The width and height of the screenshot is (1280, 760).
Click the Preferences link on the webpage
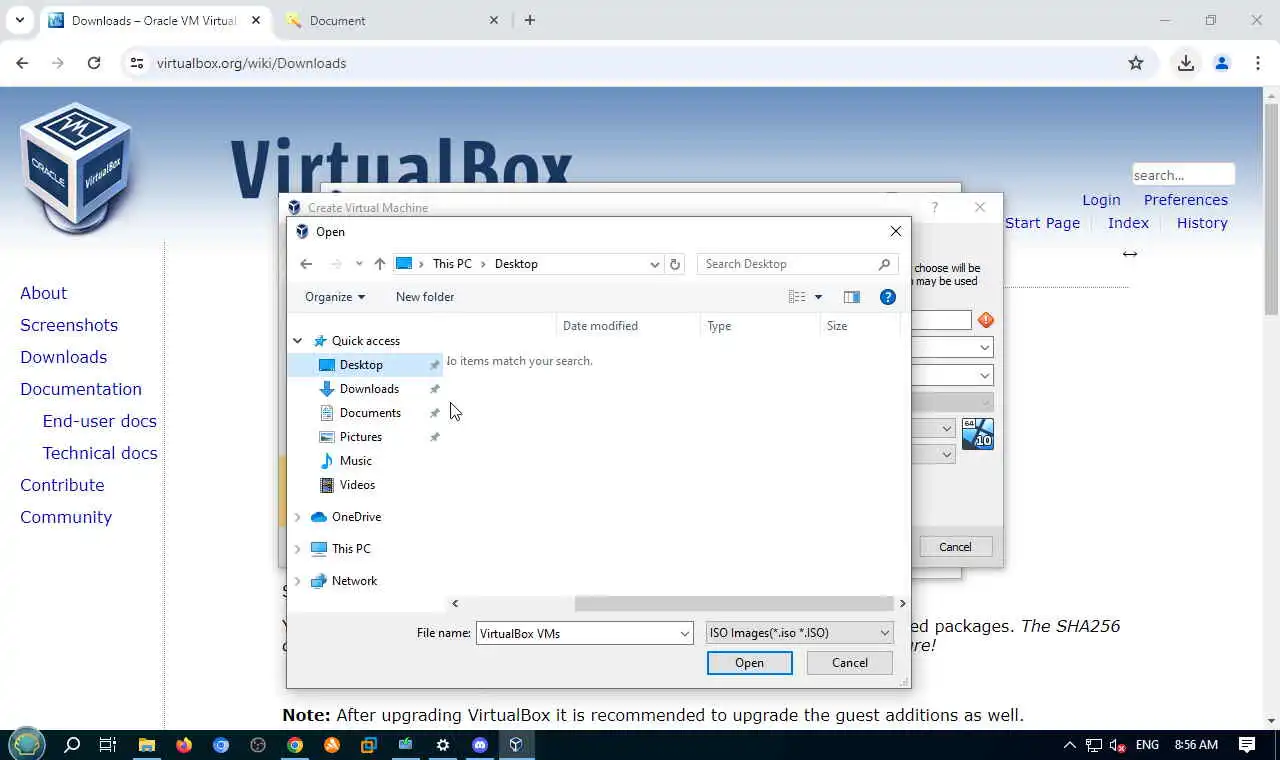[1186, 200]
